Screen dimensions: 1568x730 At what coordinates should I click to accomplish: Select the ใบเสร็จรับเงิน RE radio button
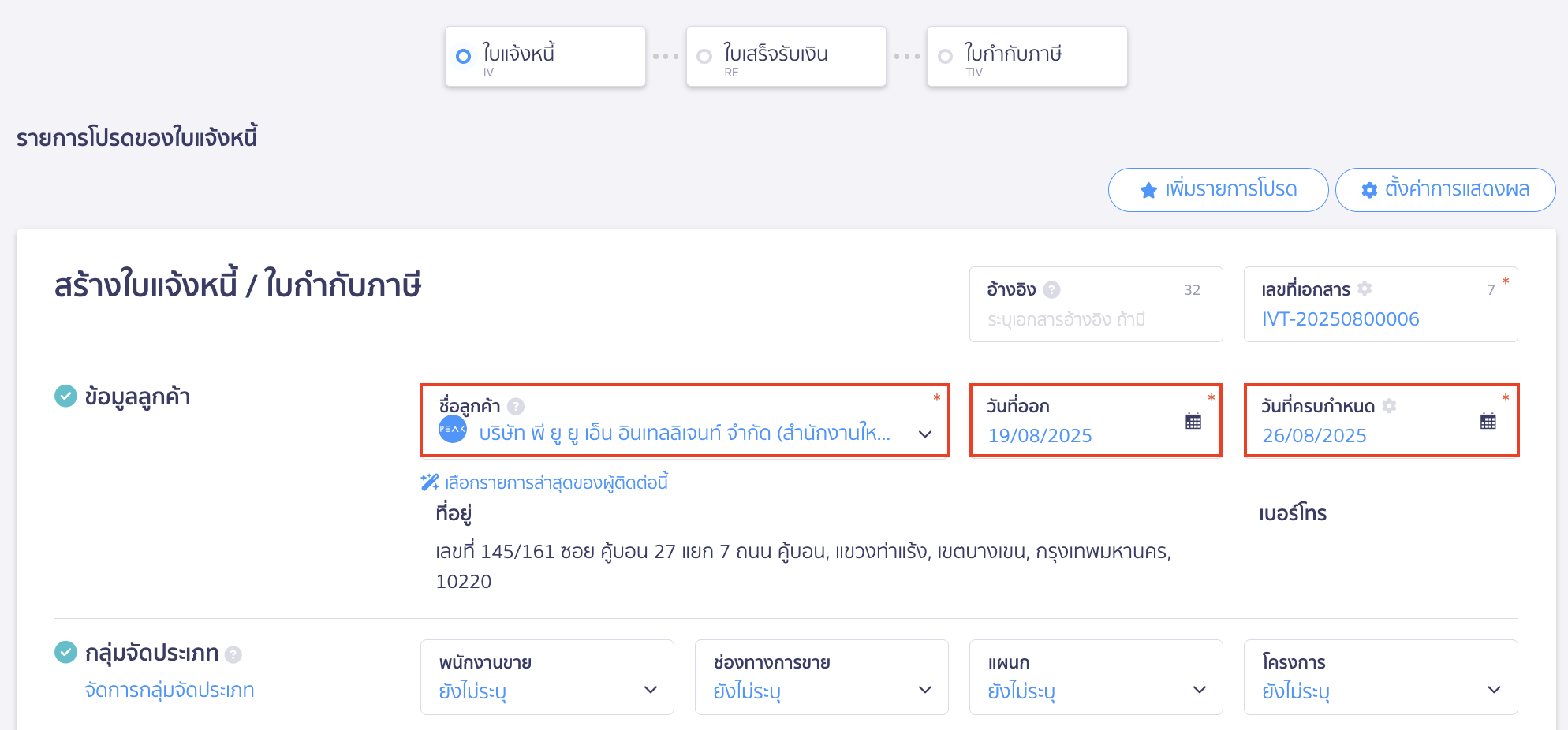tap(704, 56)
